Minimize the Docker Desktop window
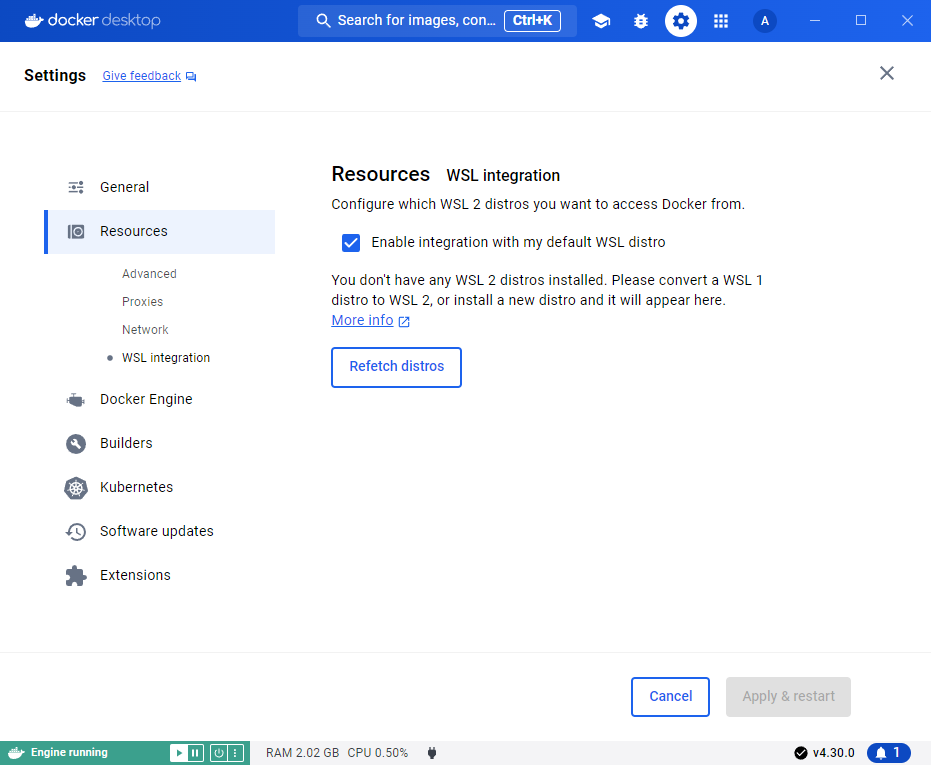 click(x=815, y=21)
